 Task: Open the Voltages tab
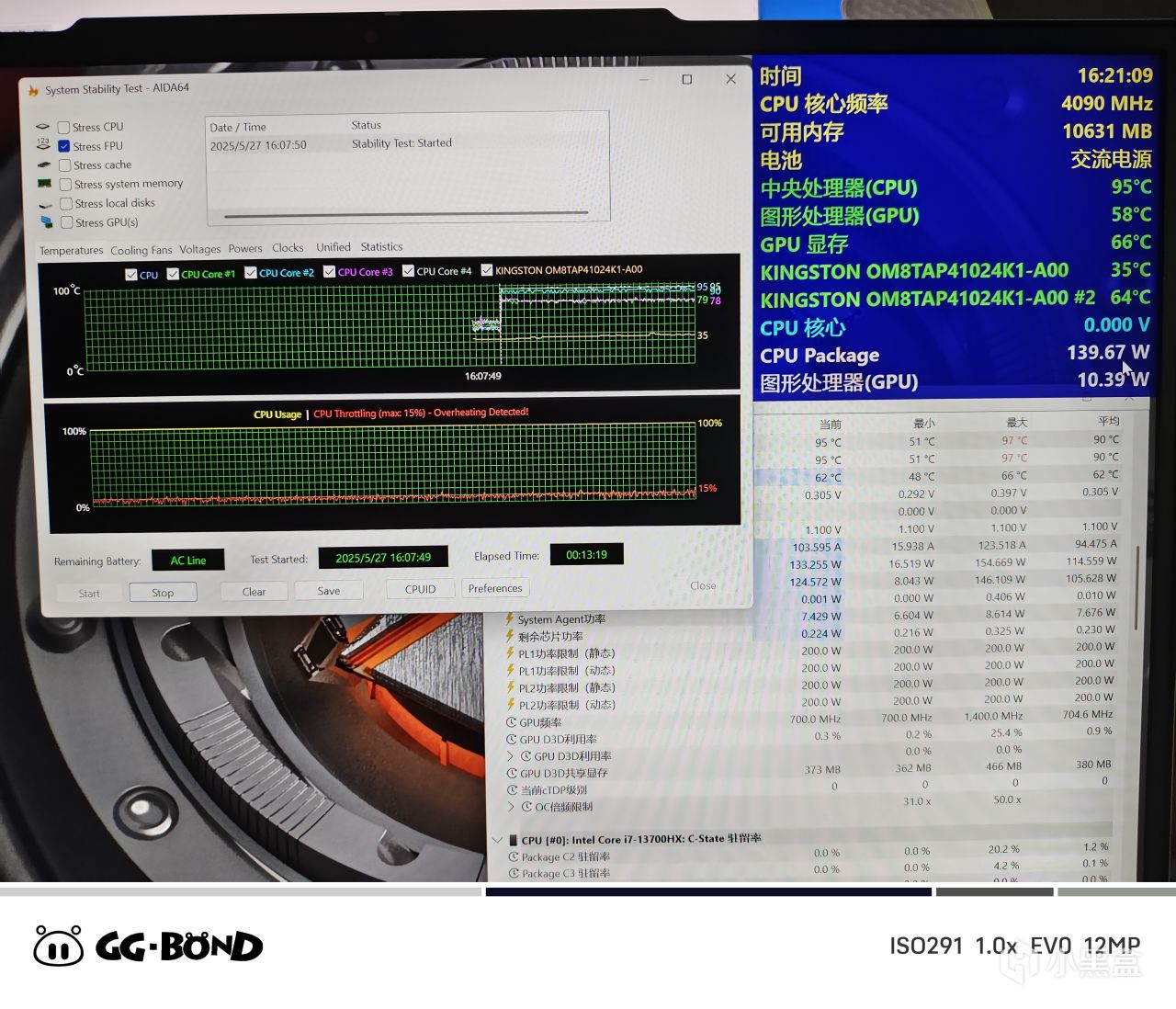200,249
